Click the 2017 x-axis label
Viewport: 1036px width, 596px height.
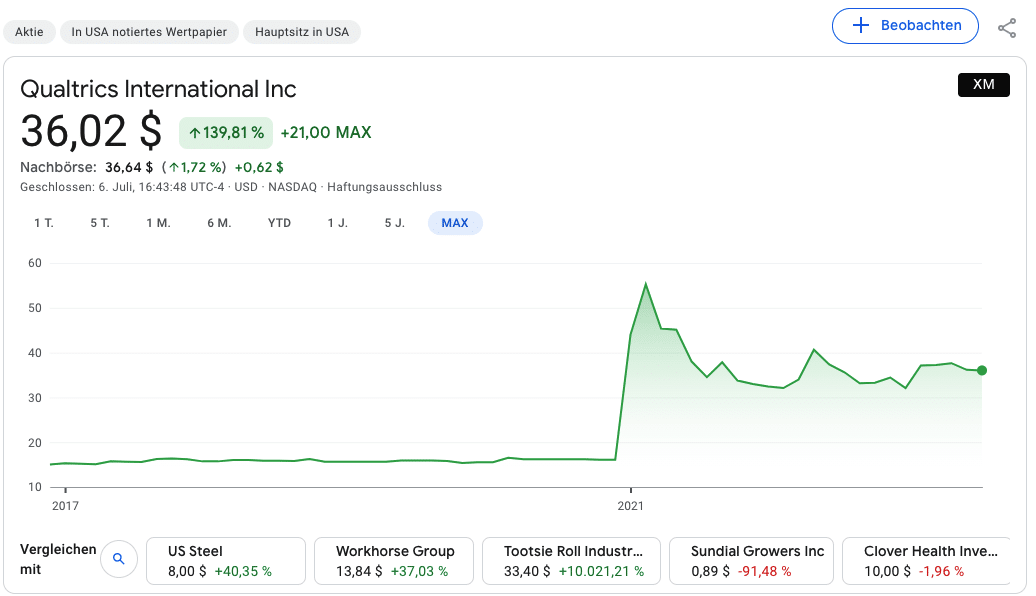click(x=65, y=506)
